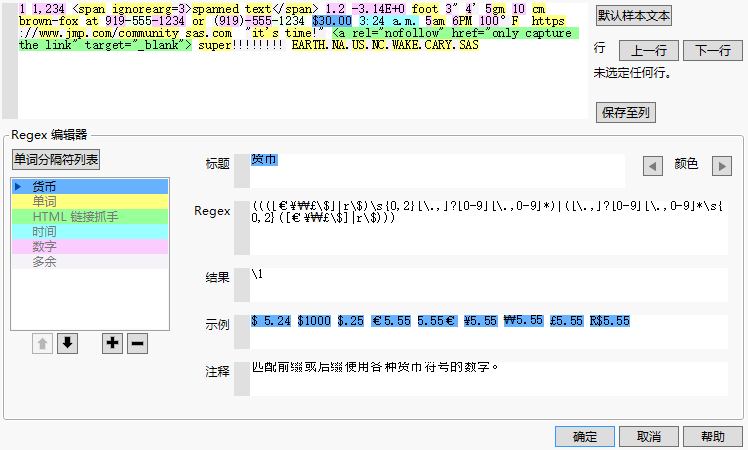748x450 pixels.
Task: Select next color with right arrow
Action: (722, 166)
